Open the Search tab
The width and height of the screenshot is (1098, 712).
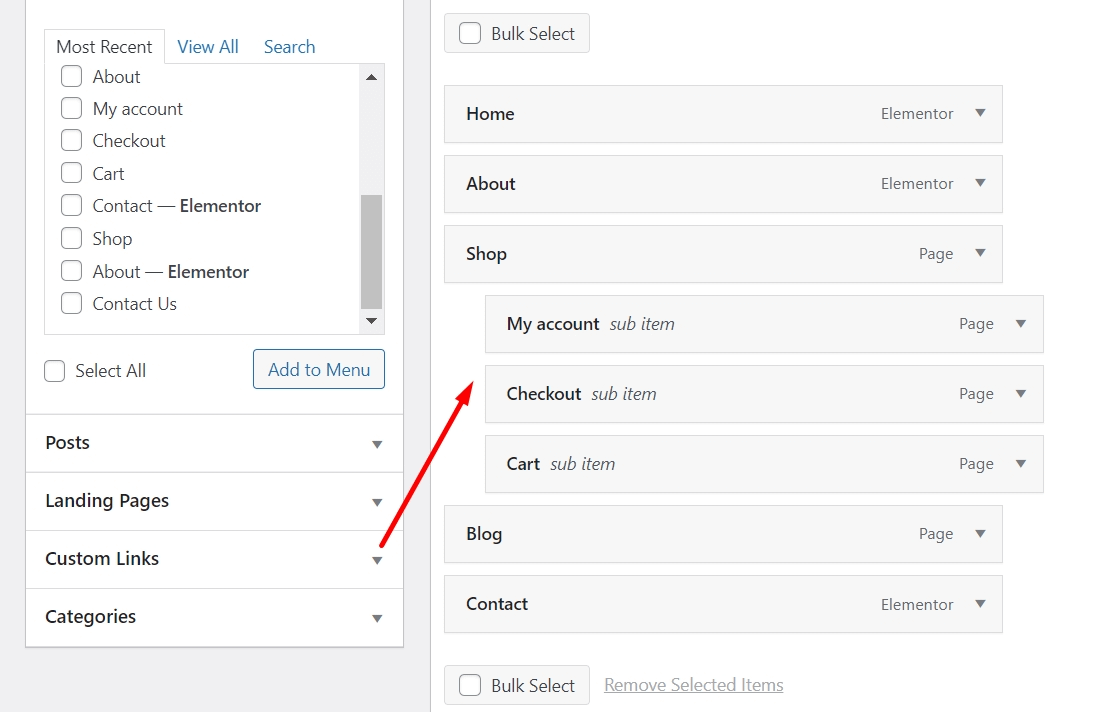pos(289,46)
